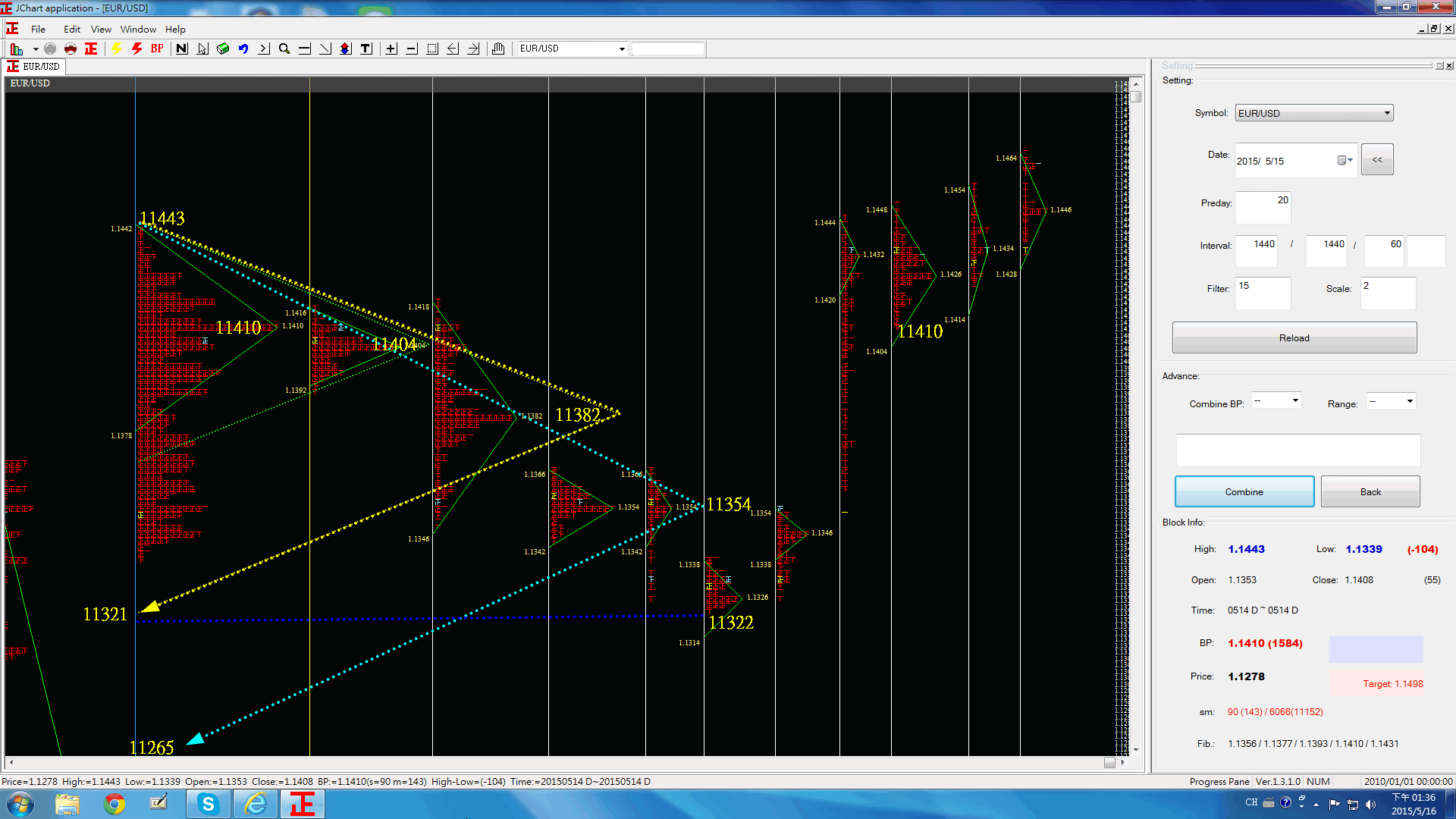Click the bold N toolbar icon
The image size is (1456, 819).
[182, 49]
